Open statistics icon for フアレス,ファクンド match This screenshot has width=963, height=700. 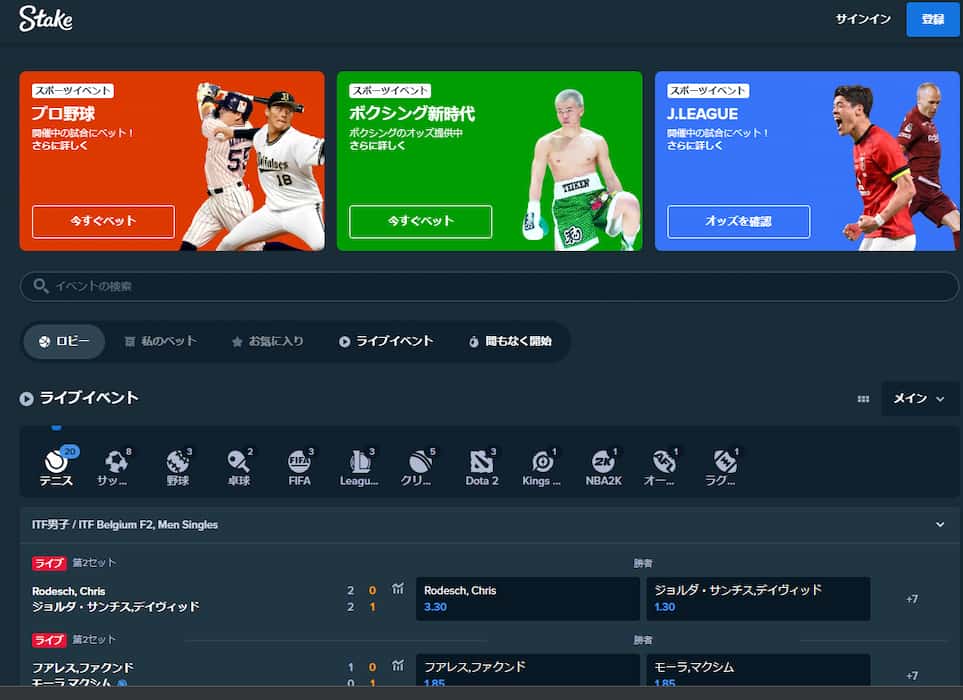click(398, 666)
